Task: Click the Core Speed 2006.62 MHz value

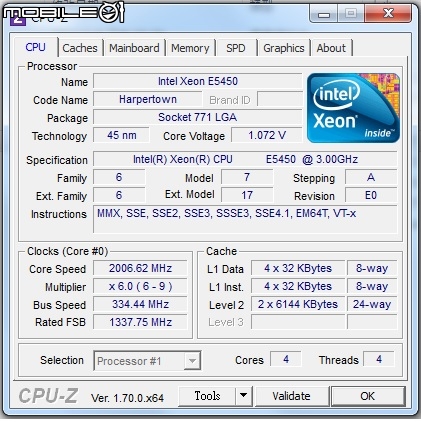Action: coord(140,268)
